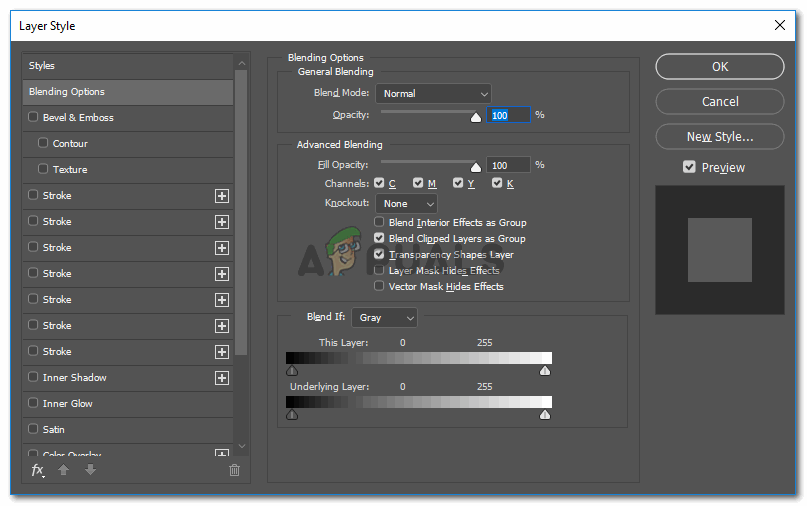Click the styles list vertical scrollbar thumb

241,213
